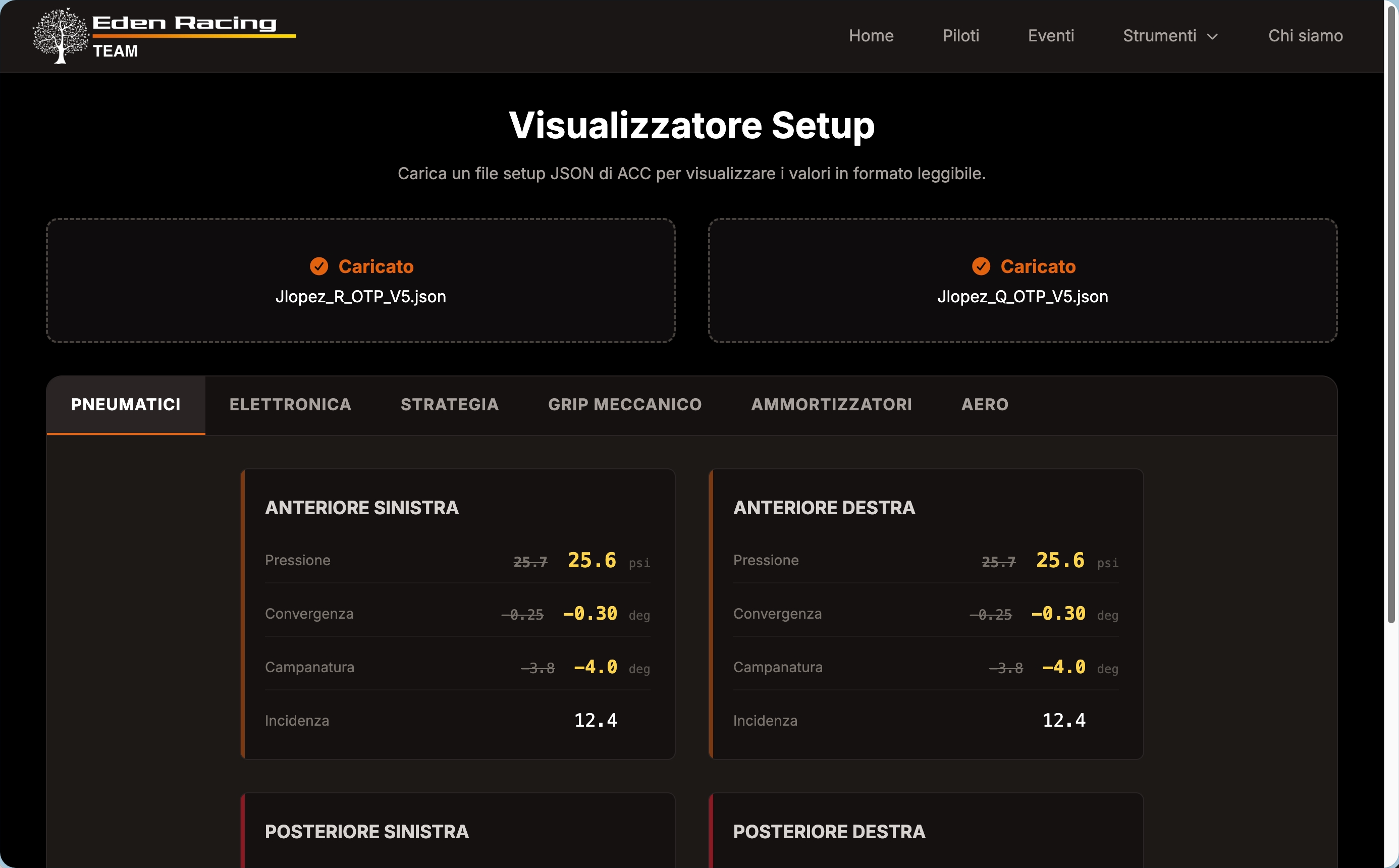Click the Jlopez_R_OTP_V5.json upload area
Image resolution: width=1399 pixels, height=868 pixels.
(362, 281)
